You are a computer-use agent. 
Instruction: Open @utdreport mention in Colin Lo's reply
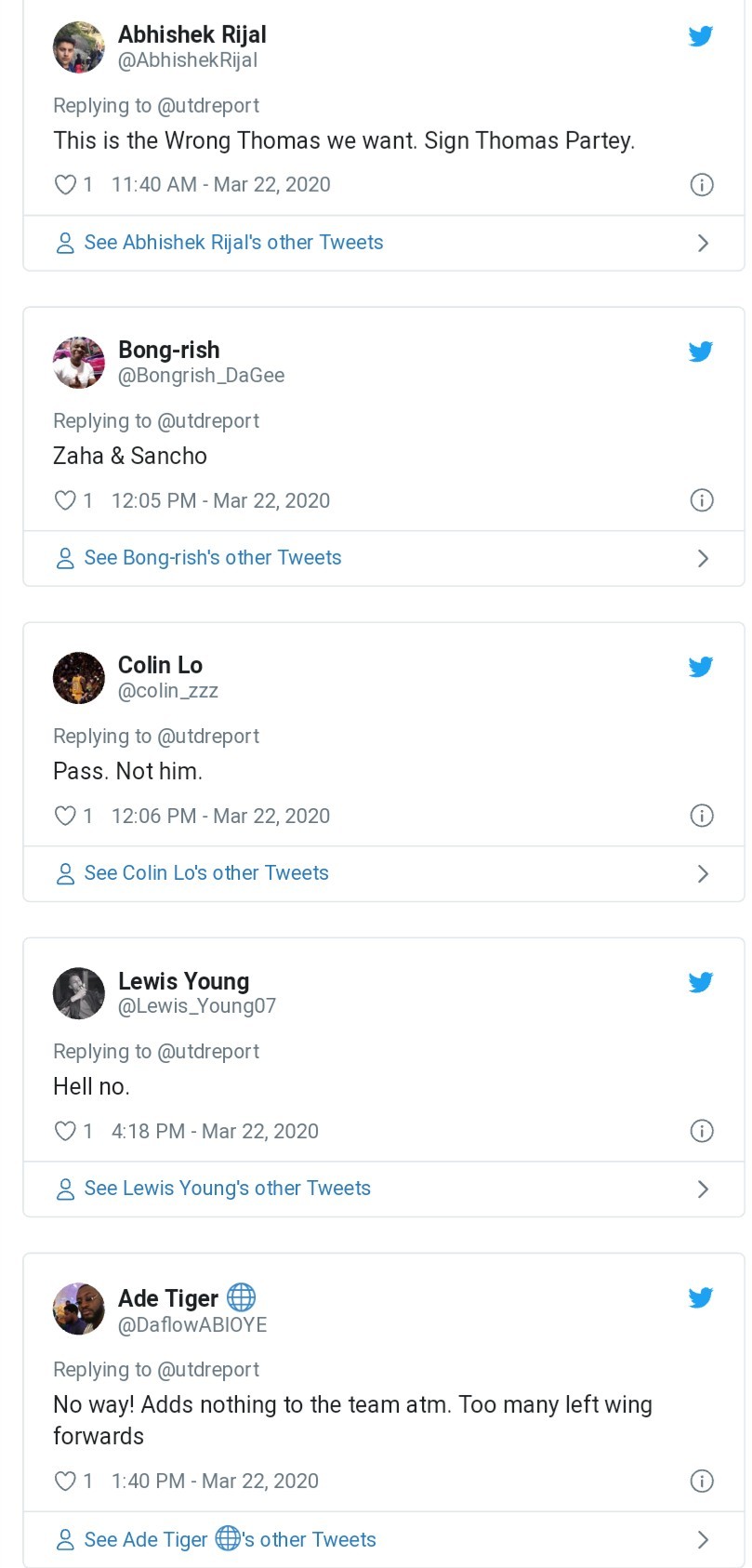pyautogui.click(x=208, y=737)
